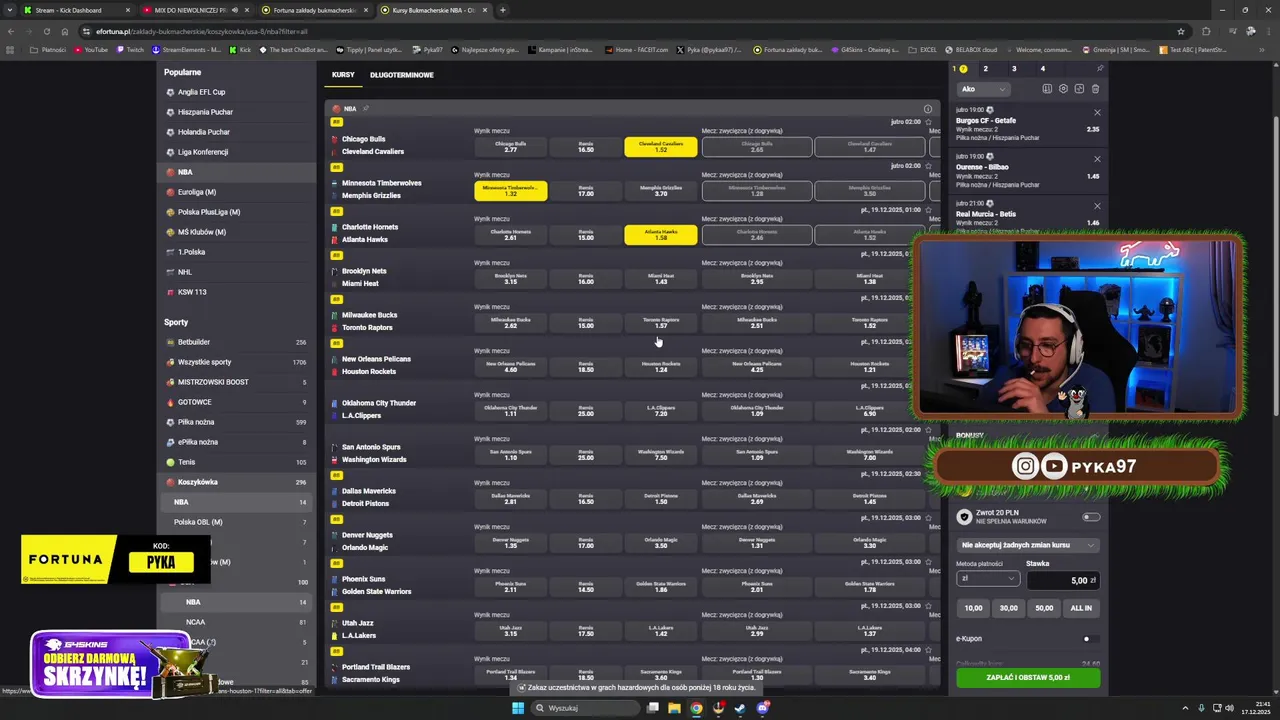The image size is (1280, 720).
Task: Select Miami Heat 1.43 odds
Action: pos(661,279)
